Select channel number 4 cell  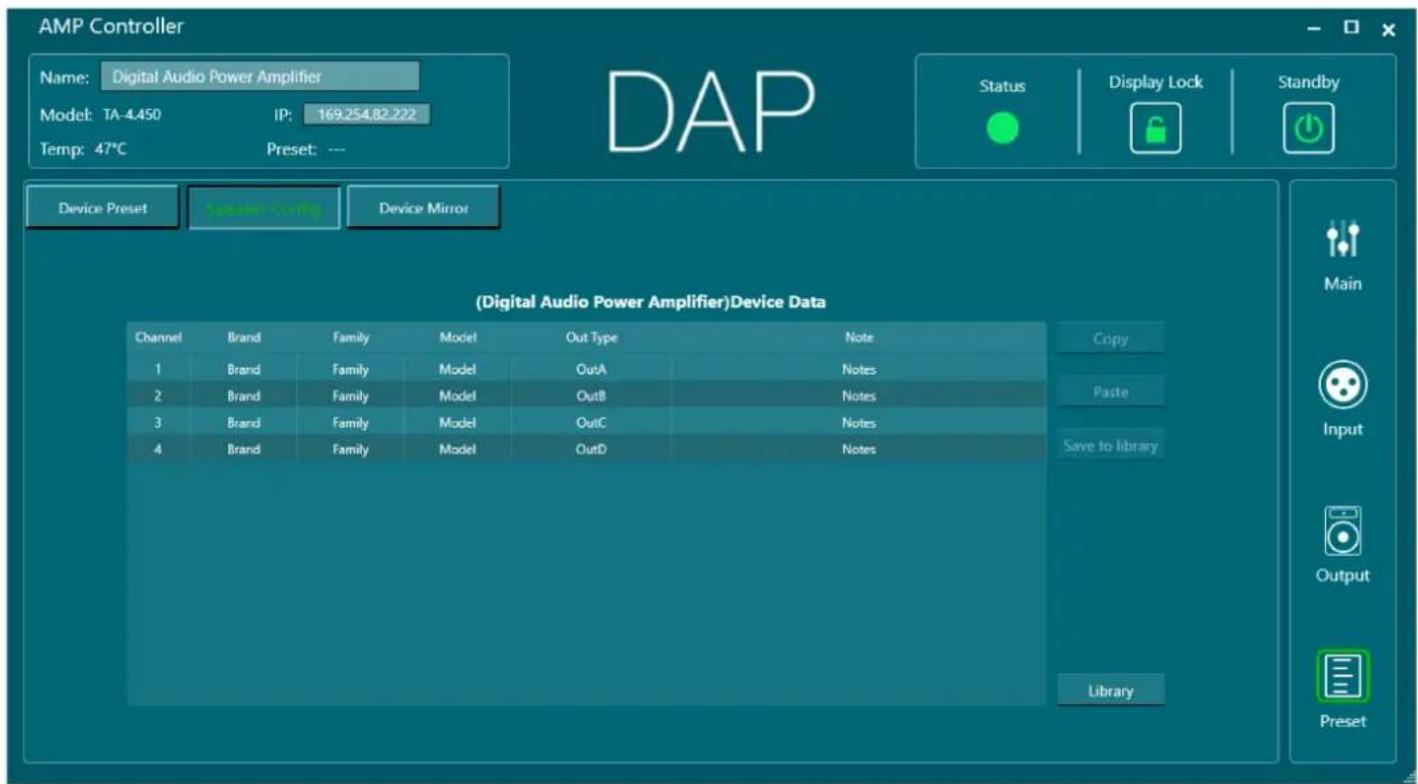tap(158, 449)
